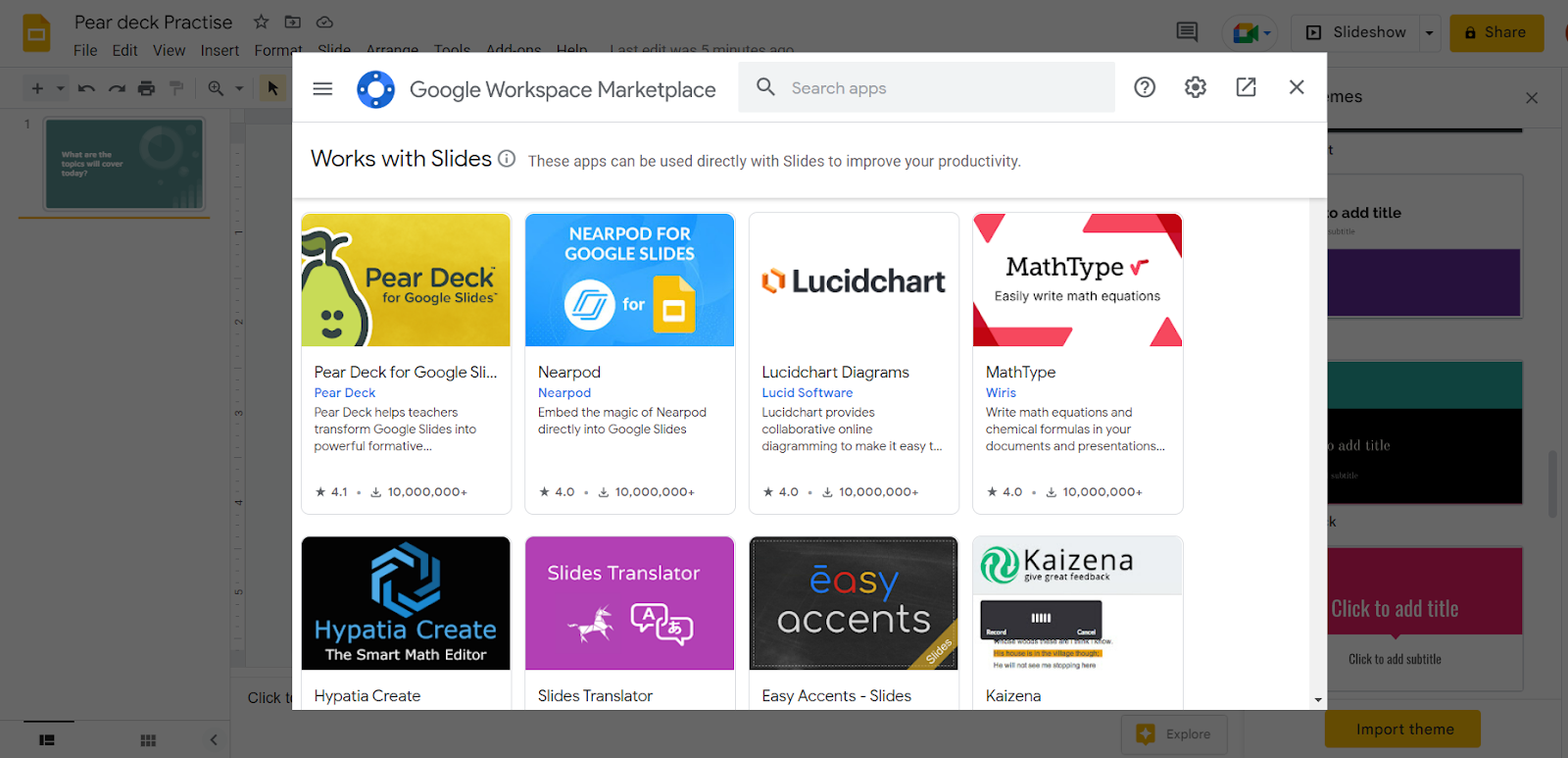Screen dimensions: 1568x758
Task: Start the Slideshow
Action: 1357,32
